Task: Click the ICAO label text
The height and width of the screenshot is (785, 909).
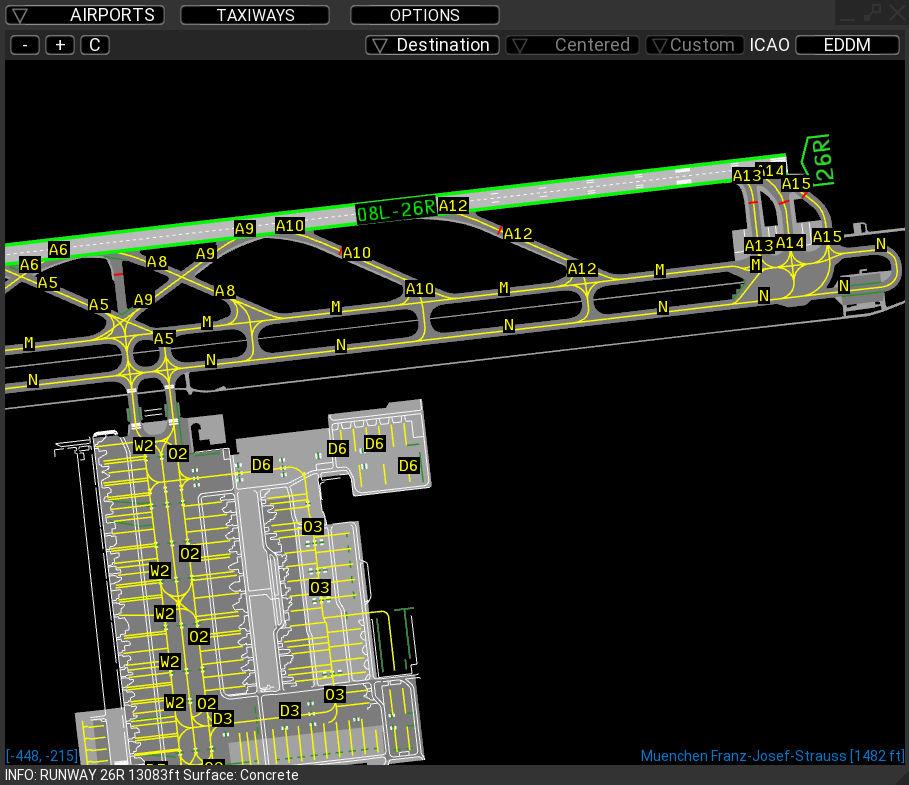Action: [x=769, y=45]
